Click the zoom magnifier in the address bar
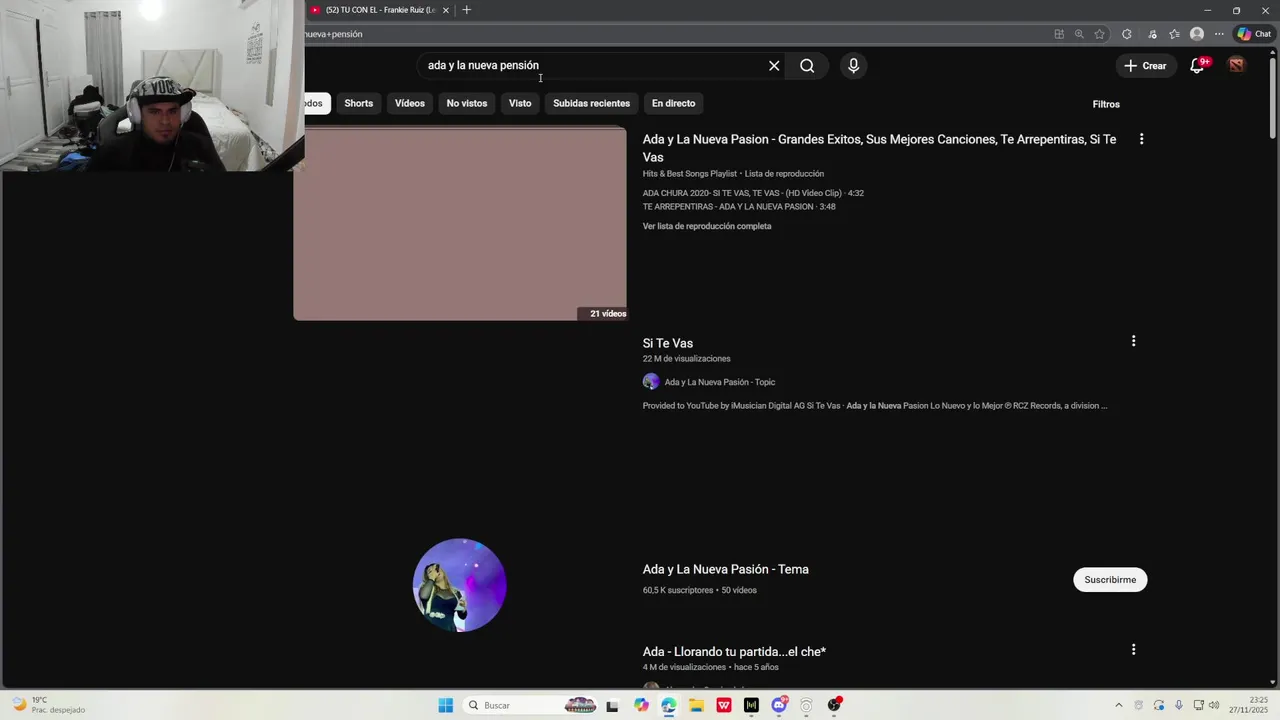Screen dimensions: 1280x720 tap(1079, 34)
